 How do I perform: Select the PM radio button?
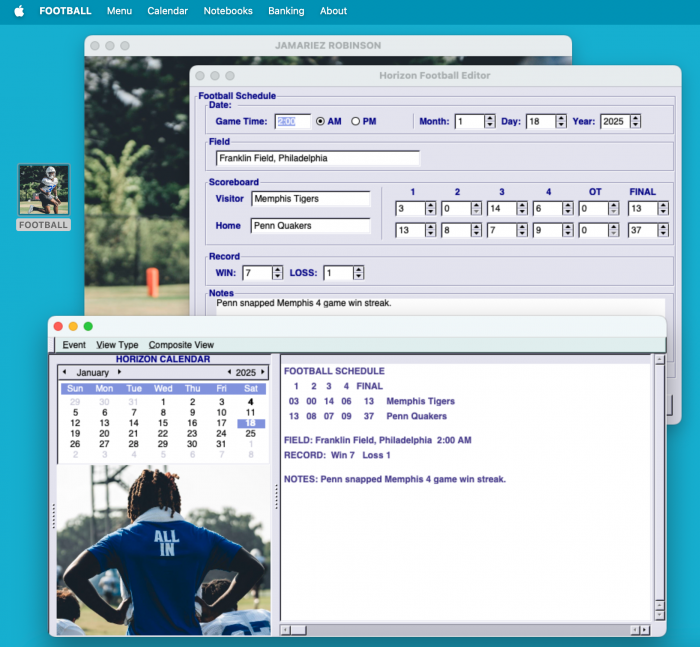[356, 122]
